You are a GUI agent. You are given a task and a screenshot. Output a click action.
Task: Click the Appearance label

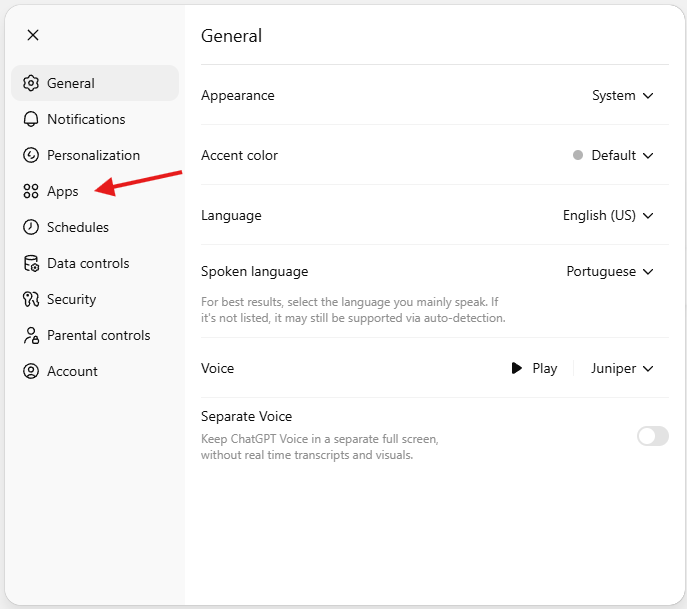(x=238, y=96)
